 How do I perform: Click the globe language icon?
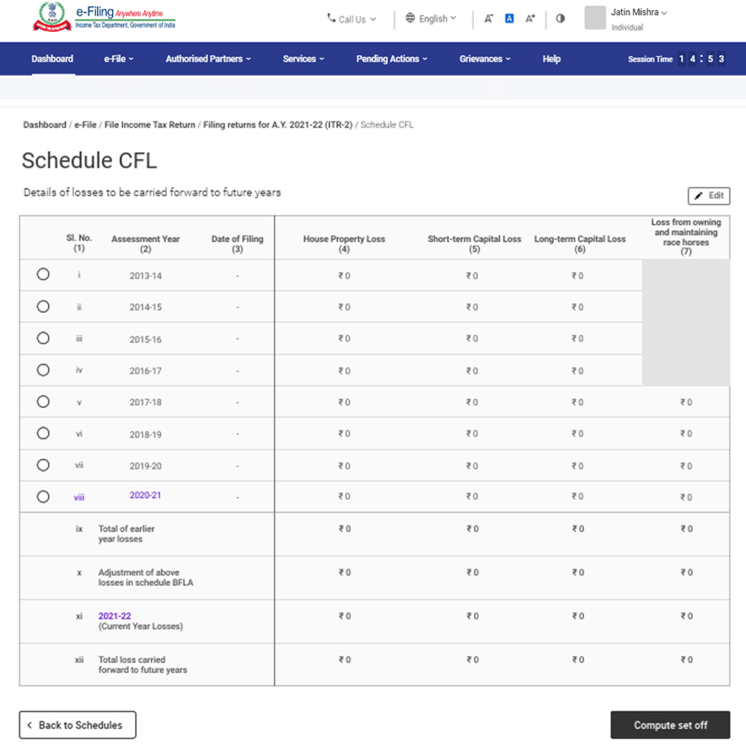click(x=410, y=18)
